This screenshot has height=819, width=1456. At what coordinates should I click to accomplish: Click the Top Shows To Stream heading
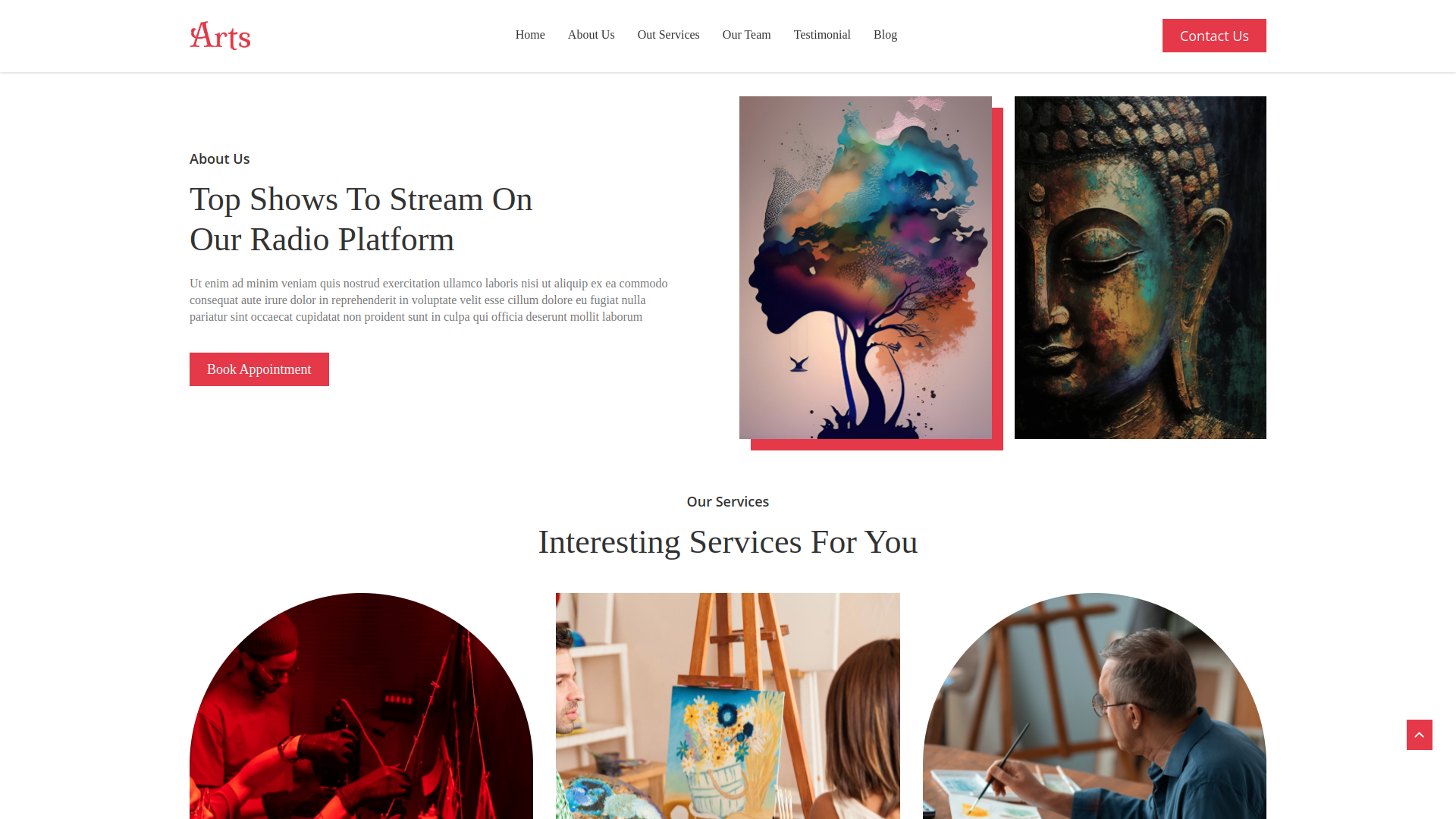[x=361, y=219]
